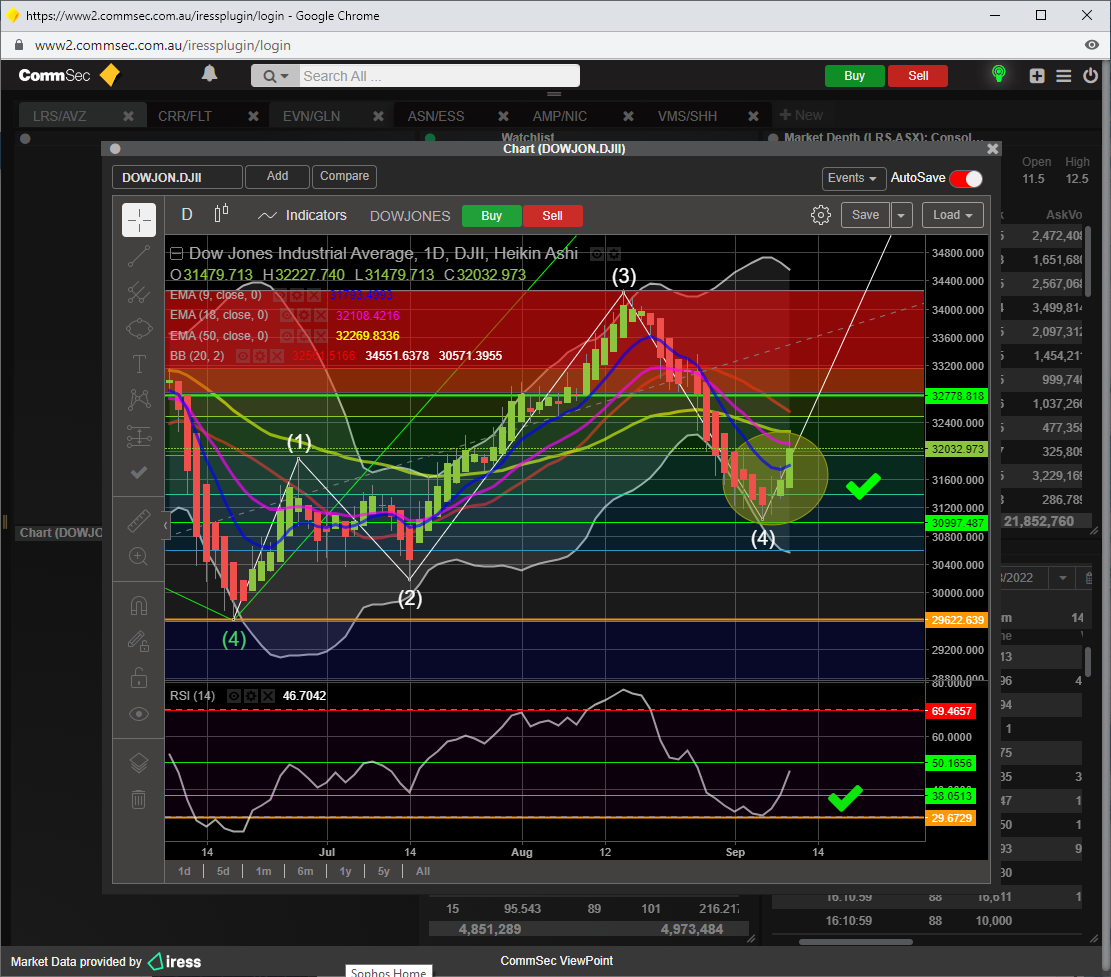1111x977 pixels.
Task: Remove the RSI (14) indicator
Action: pos(267,696)
